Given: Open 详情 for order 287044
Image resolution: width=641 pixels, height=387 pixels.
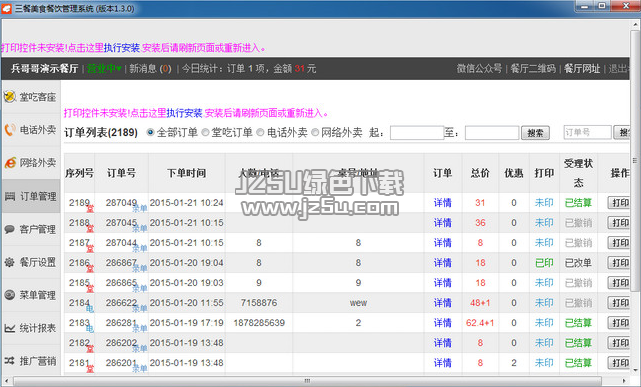Looking at the screenshot, I should click(x=443, y=243).
